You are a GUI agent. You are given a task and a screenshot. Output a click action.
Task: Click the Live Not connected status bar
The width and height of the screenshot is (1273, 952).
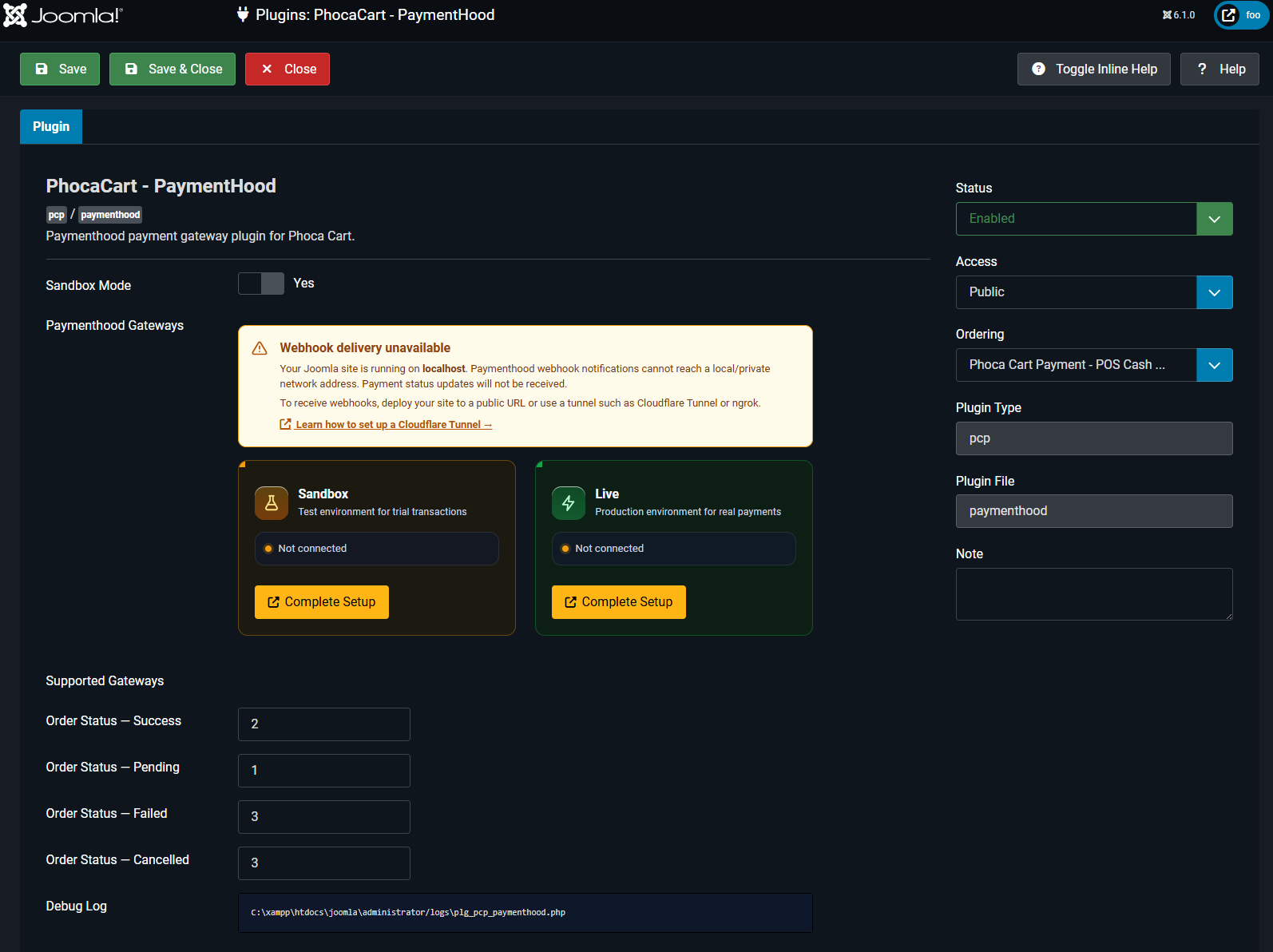click(674, 549)
